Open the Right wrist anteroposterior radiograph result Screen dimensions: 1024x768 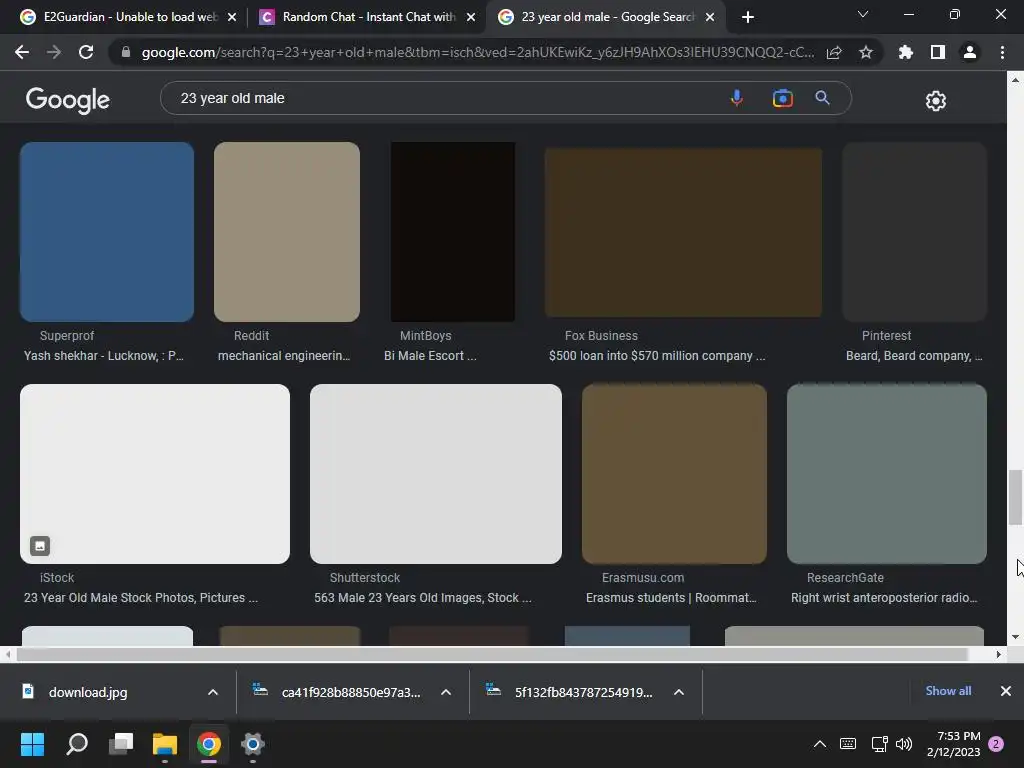point(884,598)
